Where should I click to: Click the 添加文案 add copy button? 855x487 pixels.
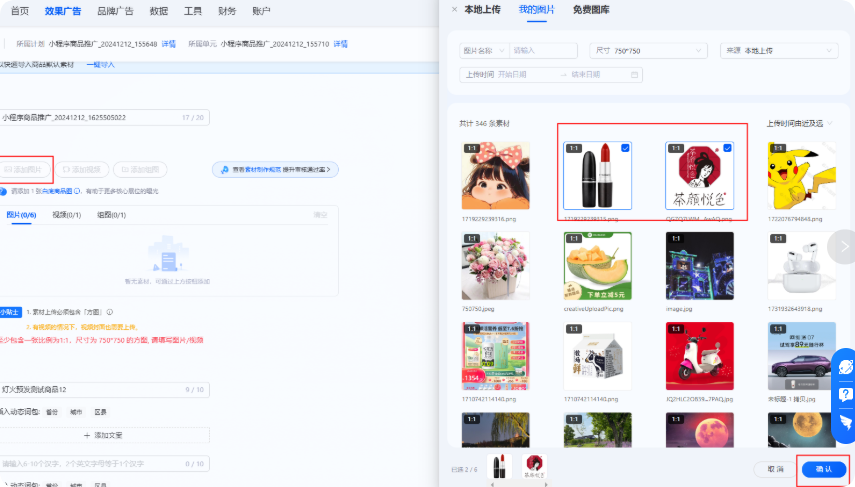click(104, 435)
